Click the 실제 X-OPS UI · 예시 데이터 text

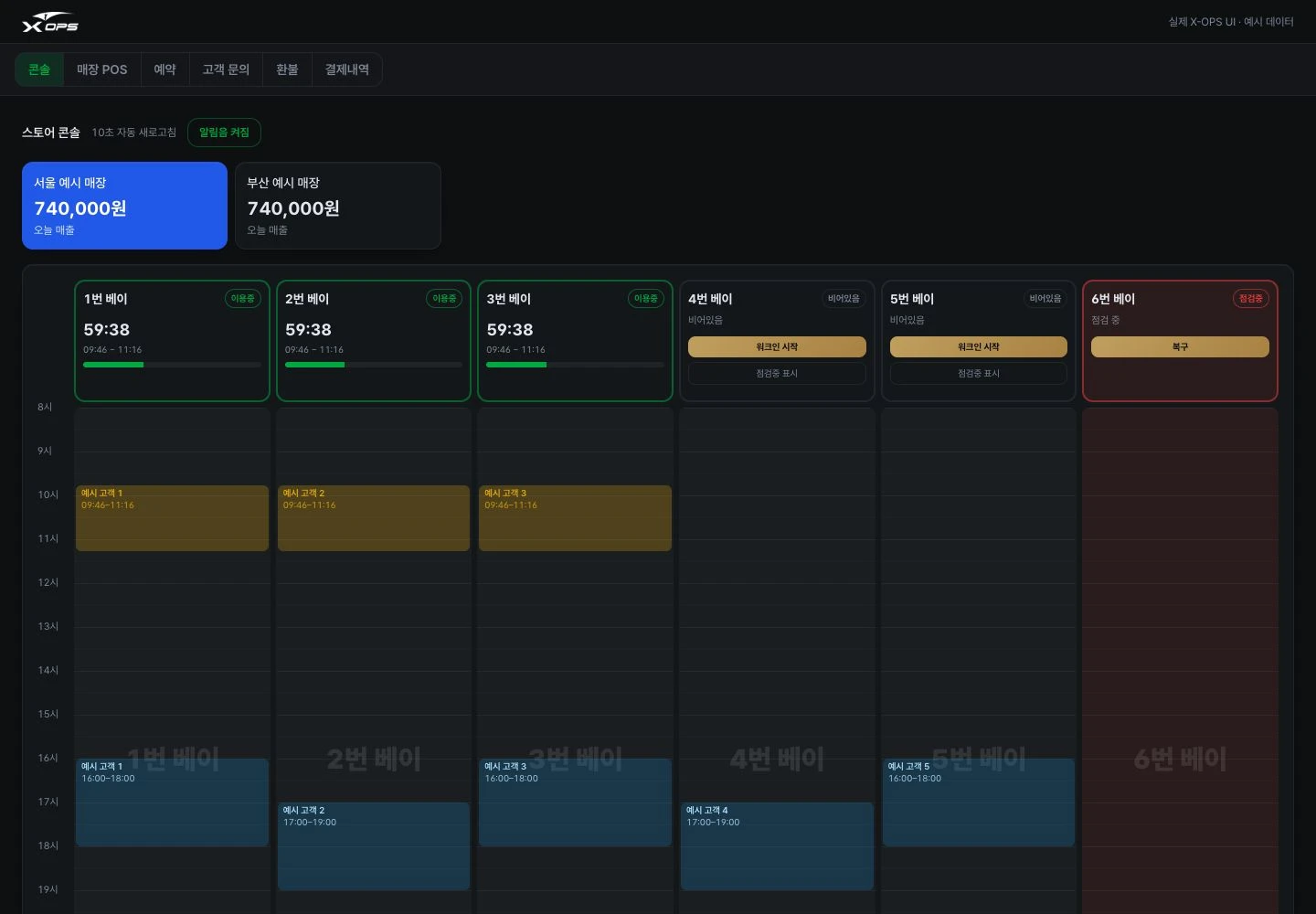[1231, 22]
